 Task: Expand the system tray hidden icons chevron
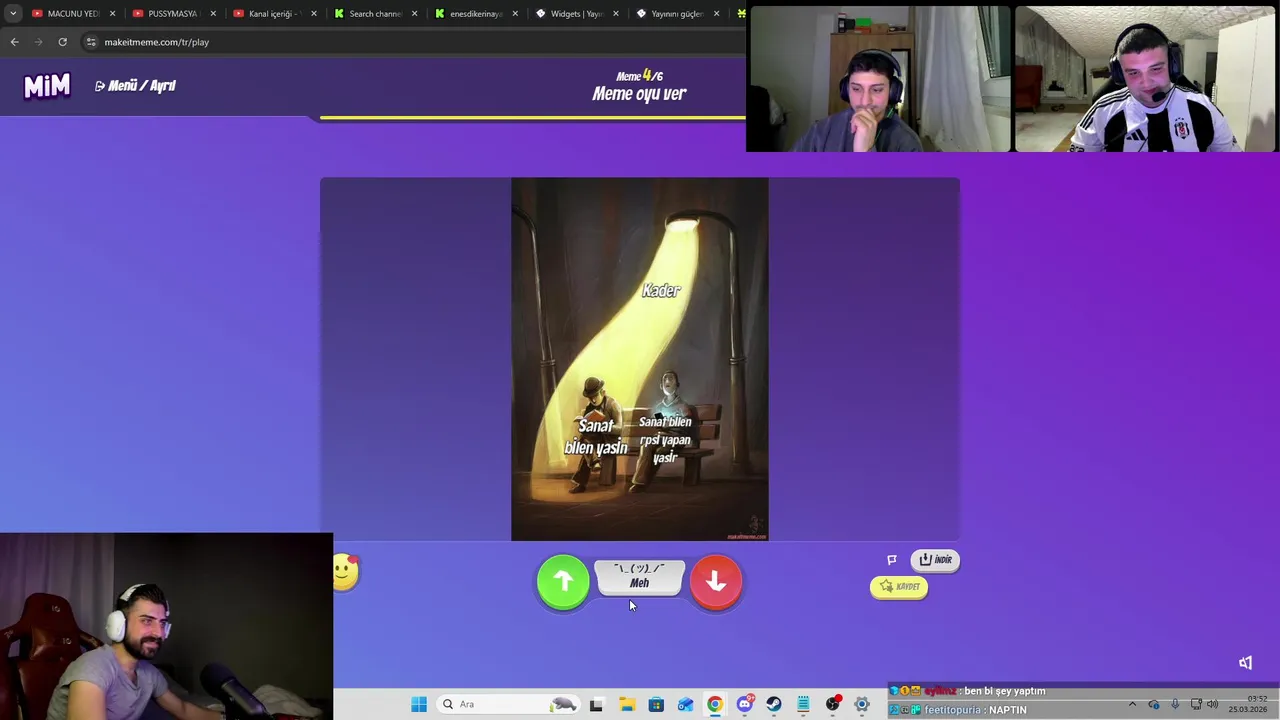pyautogui.click(x=1132, y=704)
